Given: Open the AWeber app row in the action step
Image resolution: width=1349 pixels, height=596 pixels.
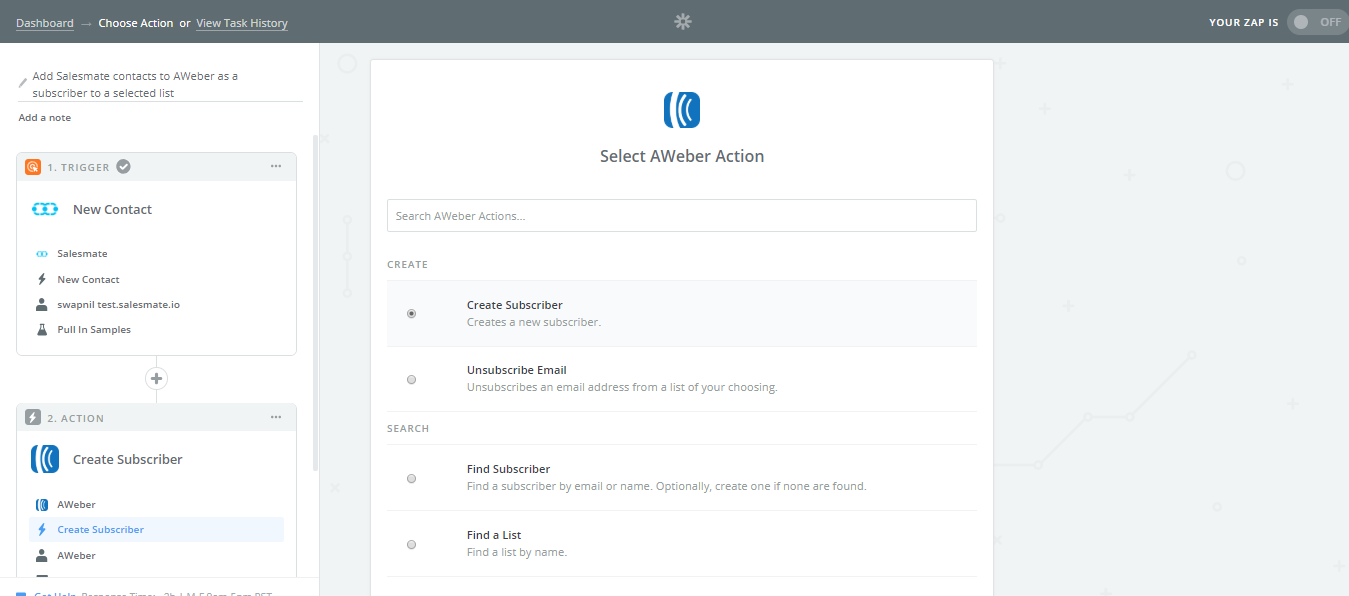Looking at the screenshot, I should [x=156, y=505].
